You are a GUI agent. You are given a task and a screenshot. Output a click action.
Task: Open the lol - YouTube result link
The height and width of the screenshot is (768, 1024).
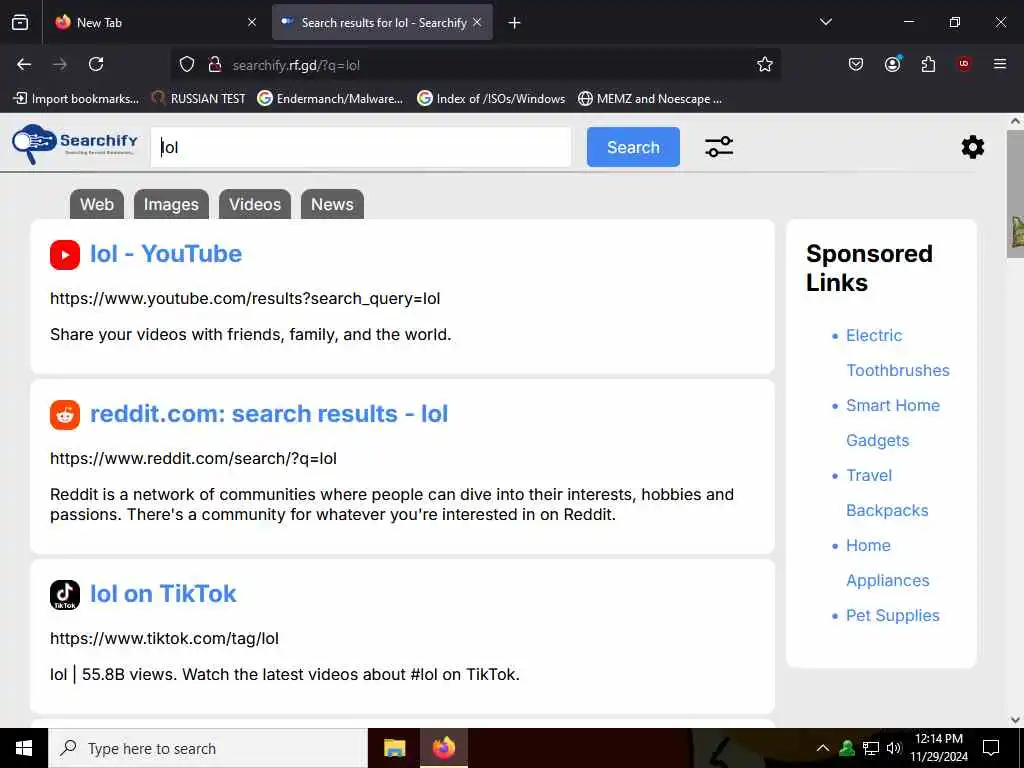tap(166, 254)
